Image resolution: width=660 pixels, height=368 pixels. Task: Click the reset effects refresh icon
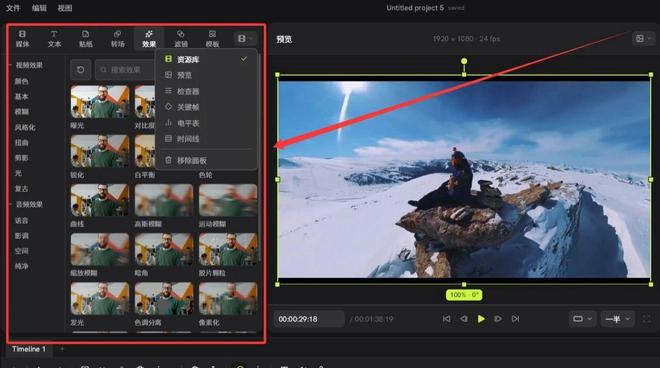[x=80, y=70]
